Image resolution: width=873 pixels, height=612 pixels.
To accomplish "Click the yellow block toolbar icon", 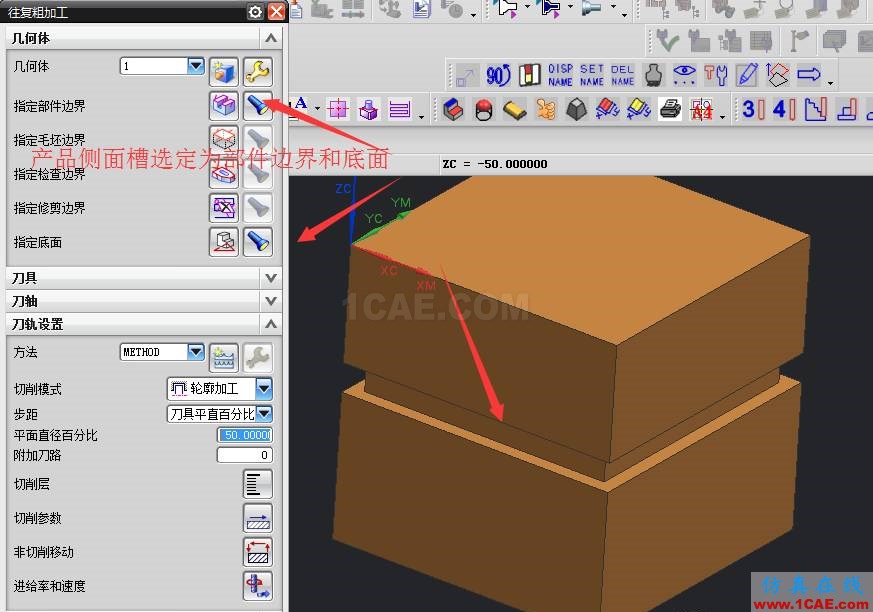I will tap(515, 109).
